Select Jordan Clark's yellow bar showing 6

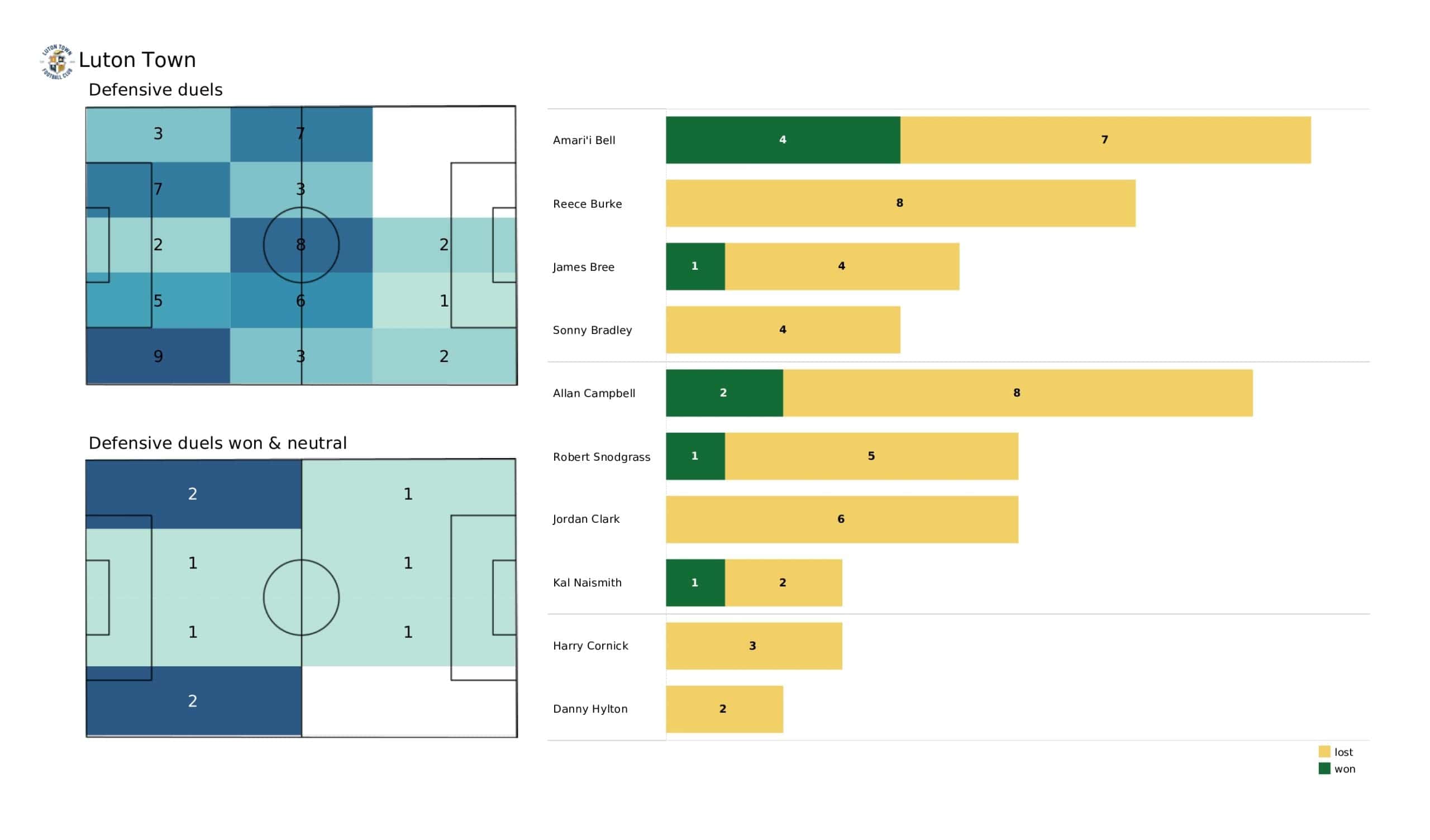pyautogui.click(x=842, y=520)
